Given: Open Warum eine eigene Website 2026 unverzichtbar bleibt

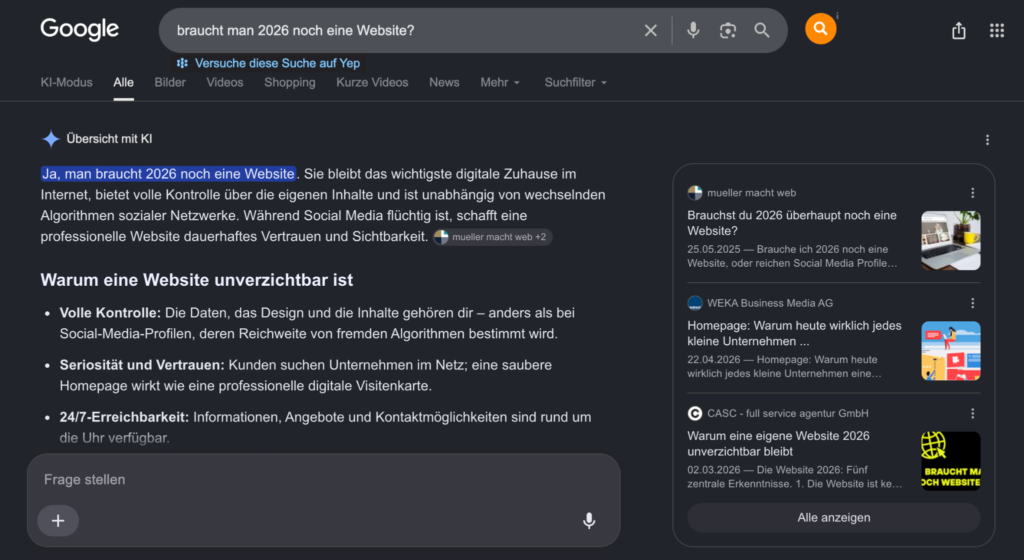Looking at the screenshot, I should [778, 443].
